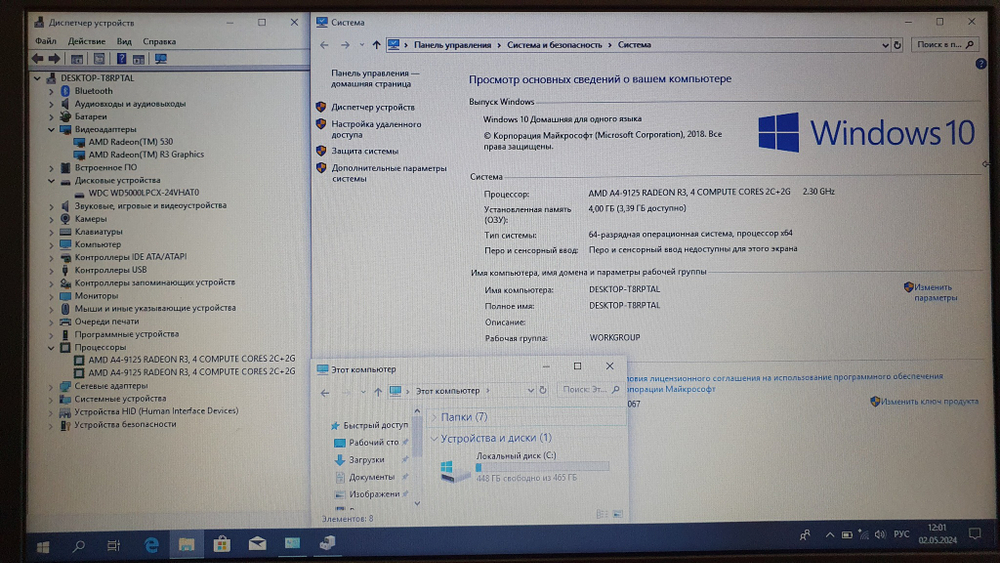The width and height of the screenshot is (1000, 563).
Task: Select Локальный диск (C:) drive icon
Action: pos(455,471)
